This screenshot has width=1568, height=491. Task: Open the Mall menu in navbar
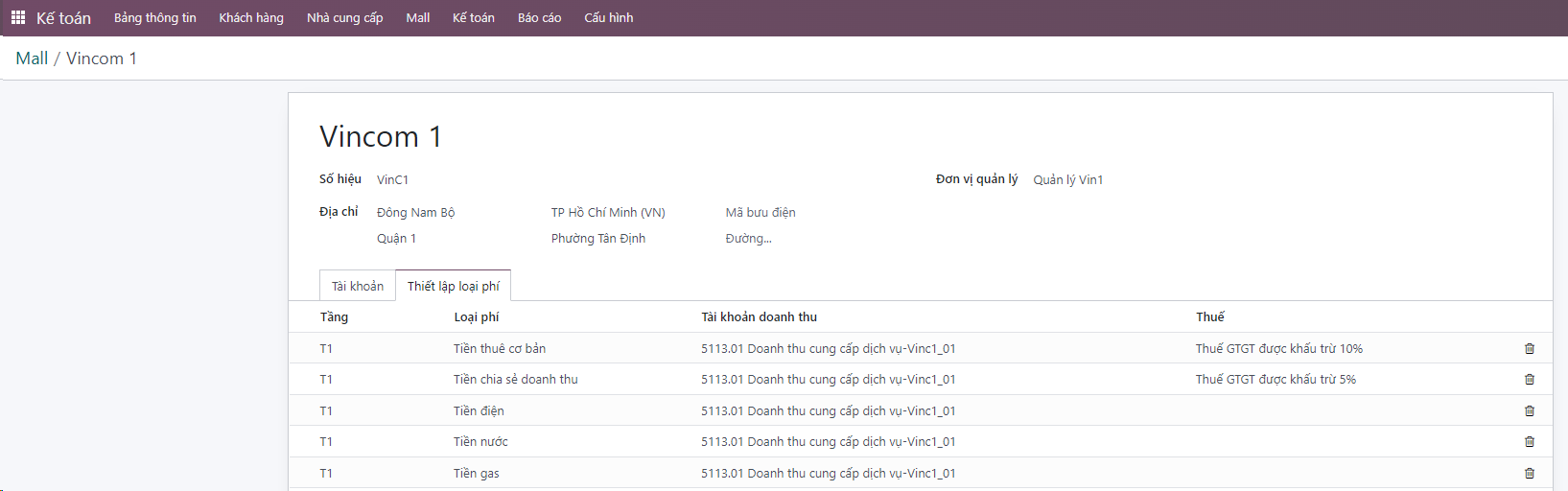tap(418, 17)
